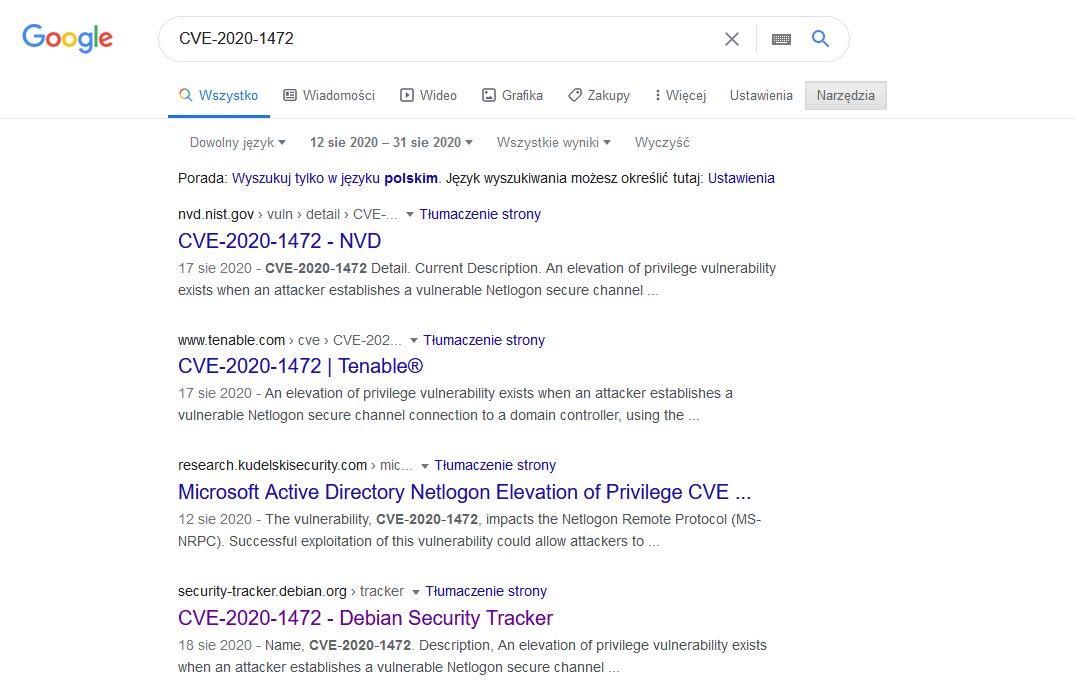The image size is (1076, 686).
Task: Click the blue search magnifier icon
Action: click(x=821, y=39)
